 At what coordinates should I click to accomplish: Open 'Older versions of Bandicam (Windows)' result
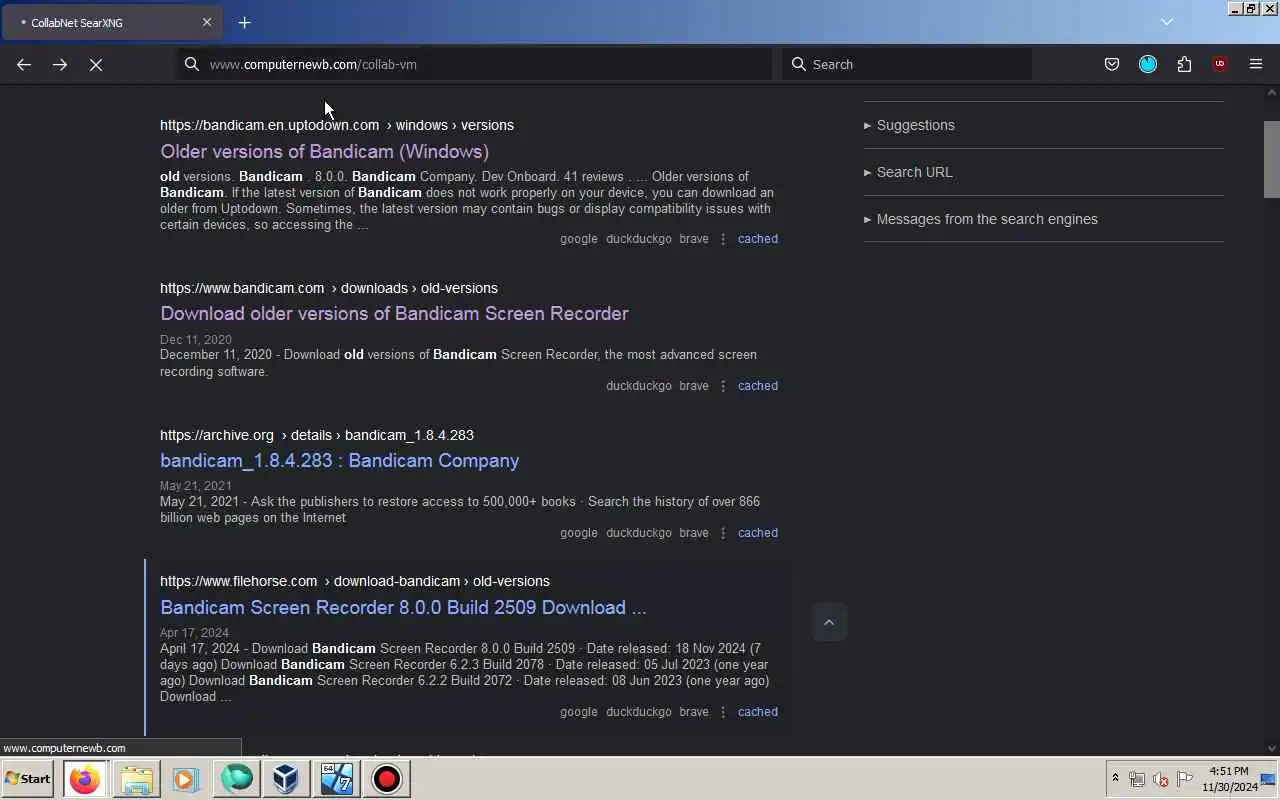point(324,152)
